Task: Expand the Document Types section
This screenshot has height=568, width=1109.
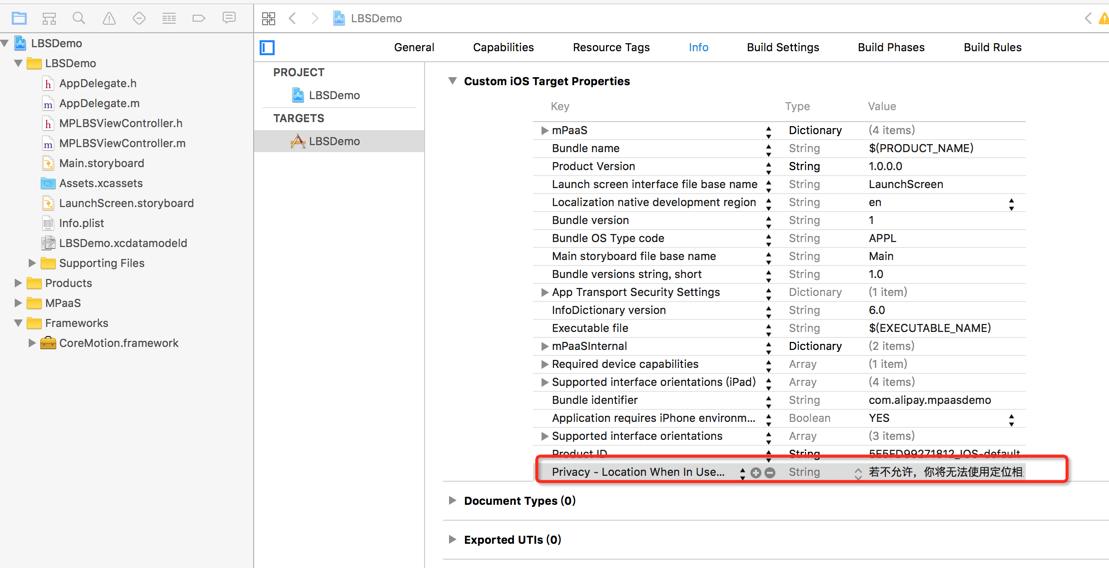Action: [453, 501]
